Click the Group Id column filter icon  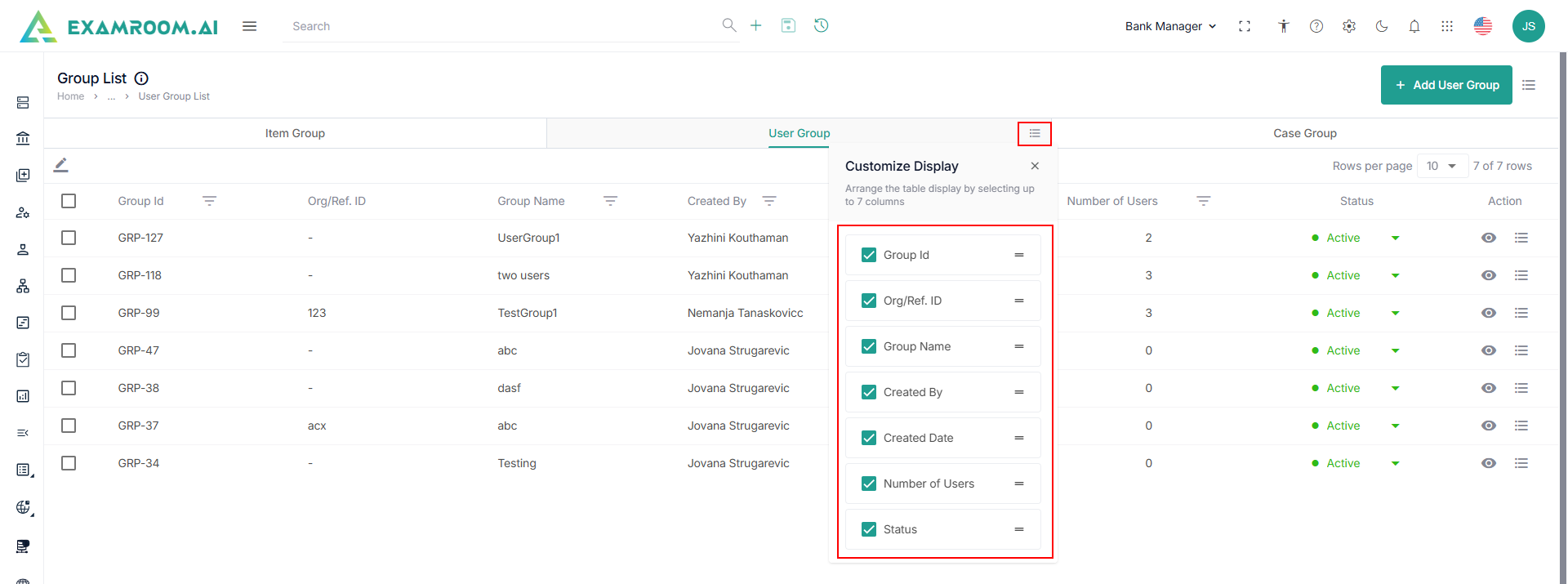(209, 201)
